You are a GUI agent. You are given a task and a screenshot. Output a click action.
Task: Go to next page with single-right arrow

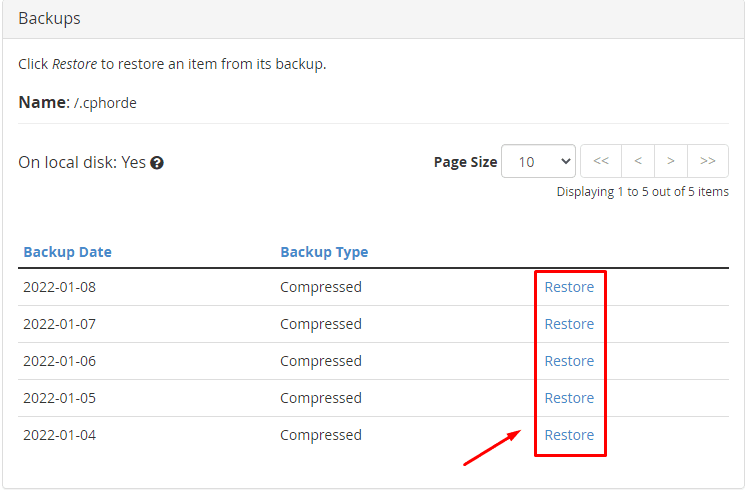(x=671, y=161)
